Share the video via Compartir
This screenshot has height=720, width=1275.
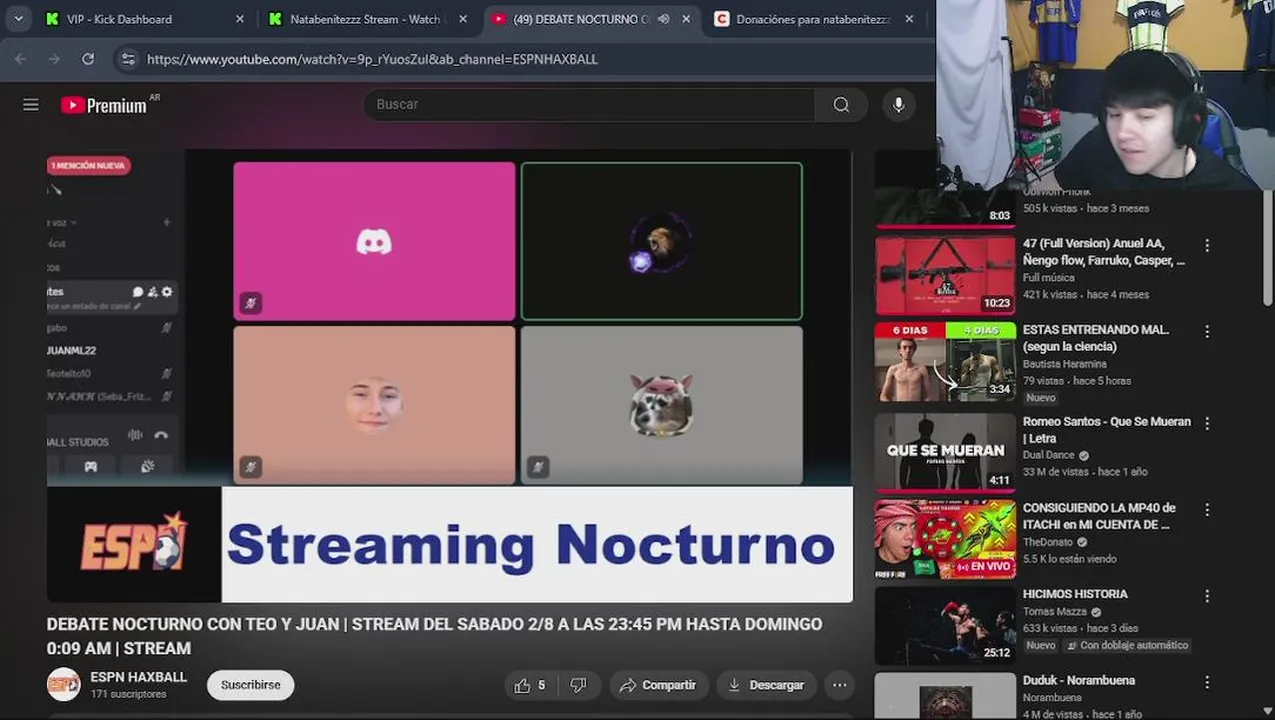[x=657, y=685]
